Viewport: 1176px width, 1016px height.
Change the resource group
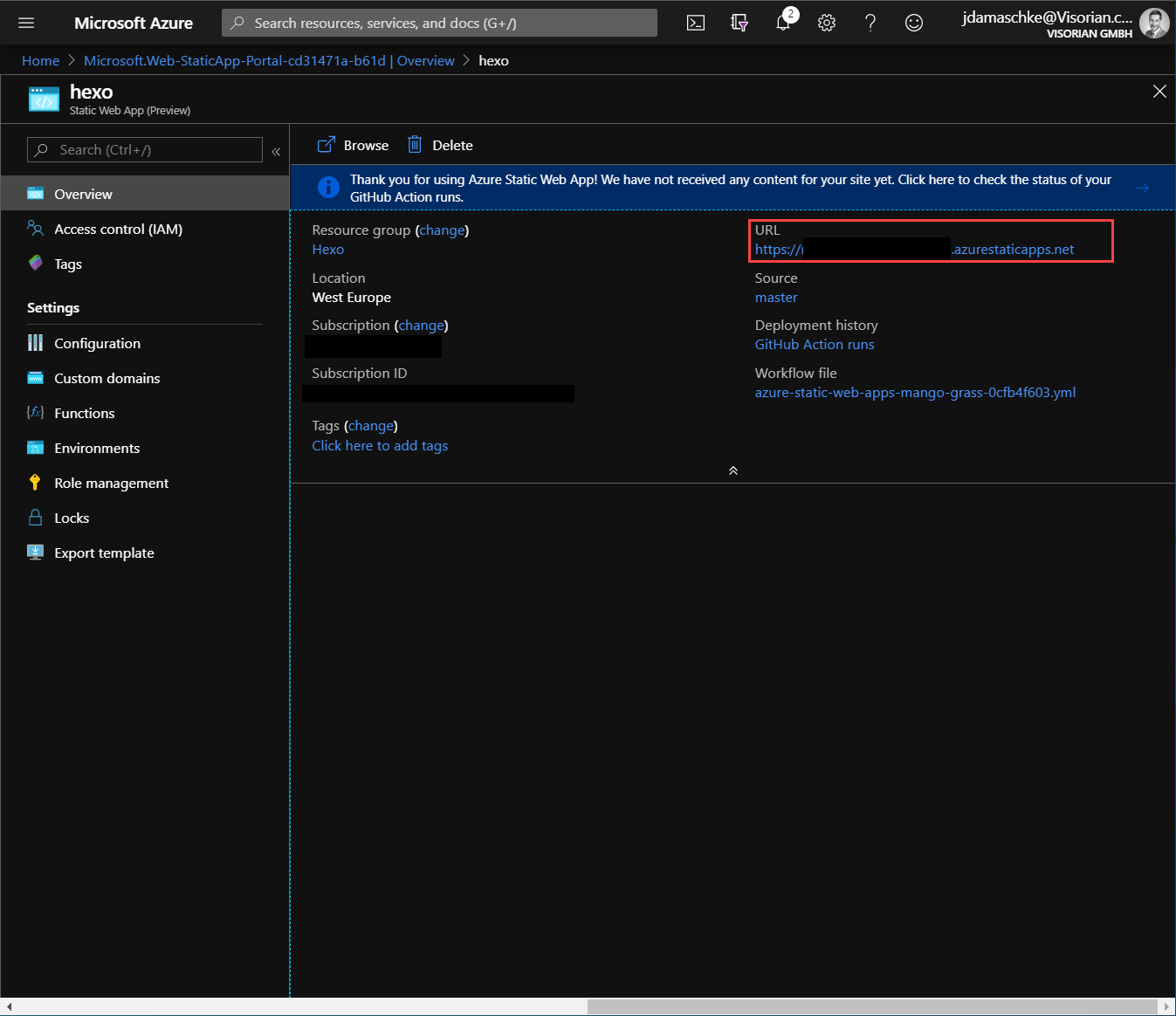click(x=442, y=230)
